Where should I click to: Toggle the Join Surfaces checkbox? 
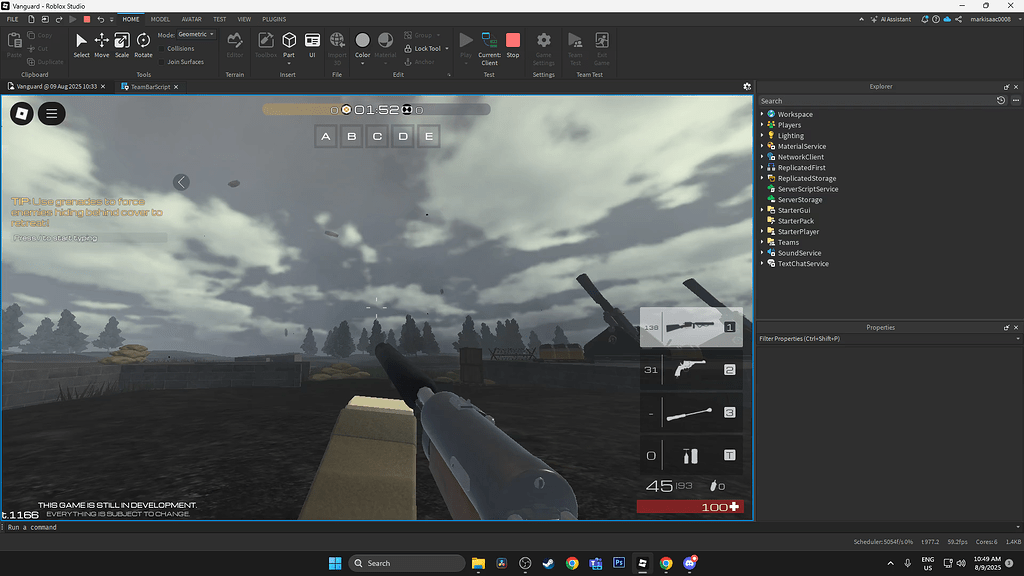click(x=162, y=62)
